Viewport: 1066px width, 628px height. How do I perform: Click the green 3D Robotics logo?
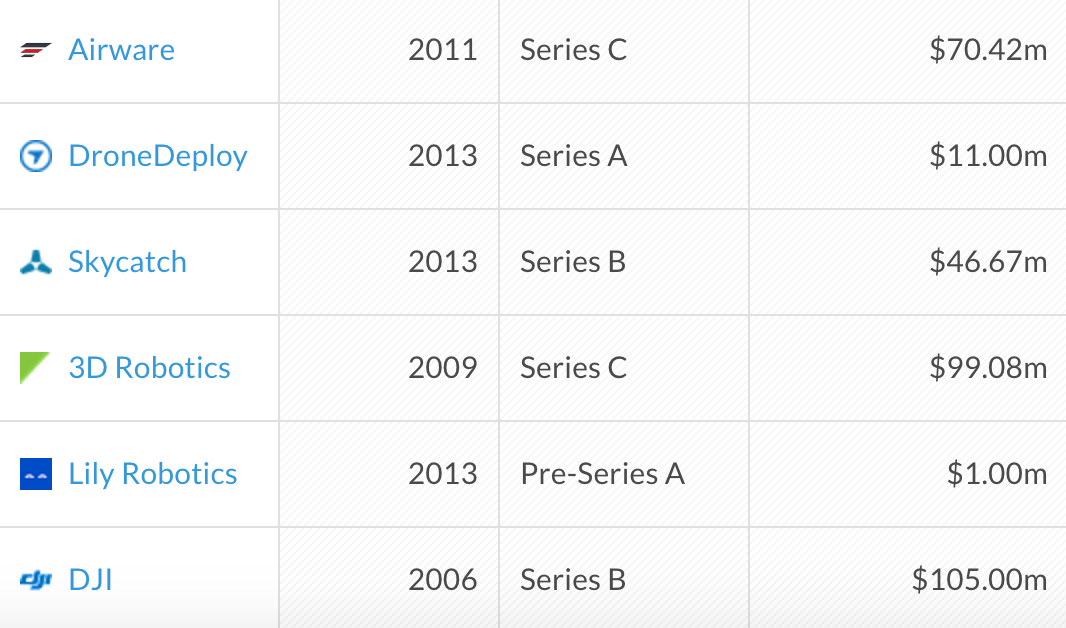[x=35, y=368]
